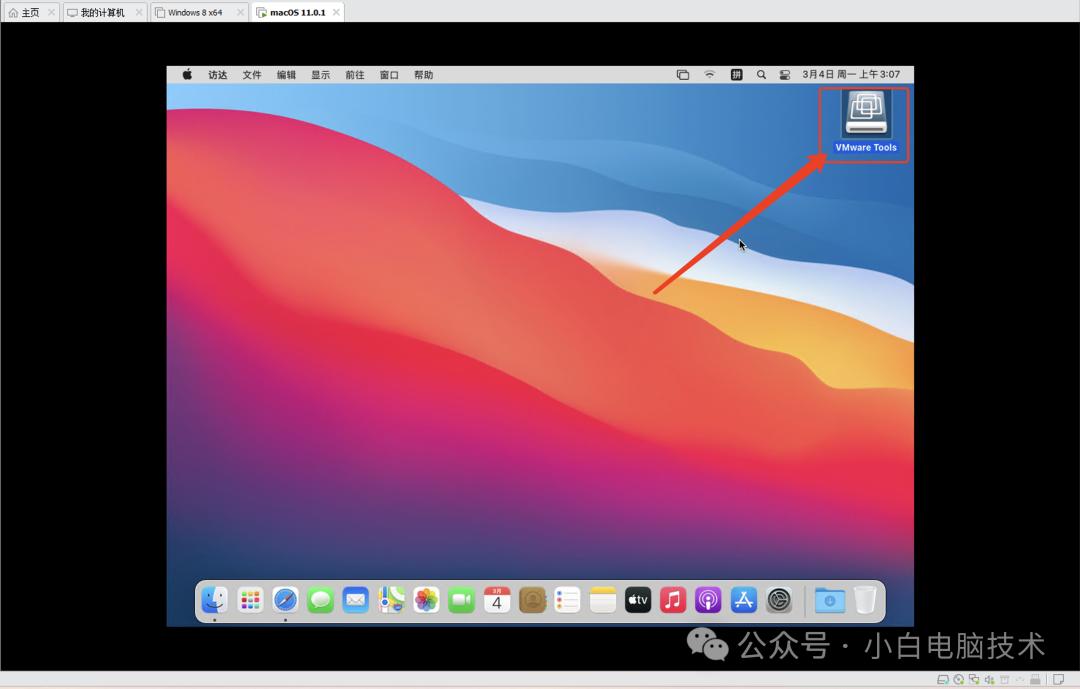
Task: Open the 文件 menu in the menu bar
Action: [x=251, y=73]
